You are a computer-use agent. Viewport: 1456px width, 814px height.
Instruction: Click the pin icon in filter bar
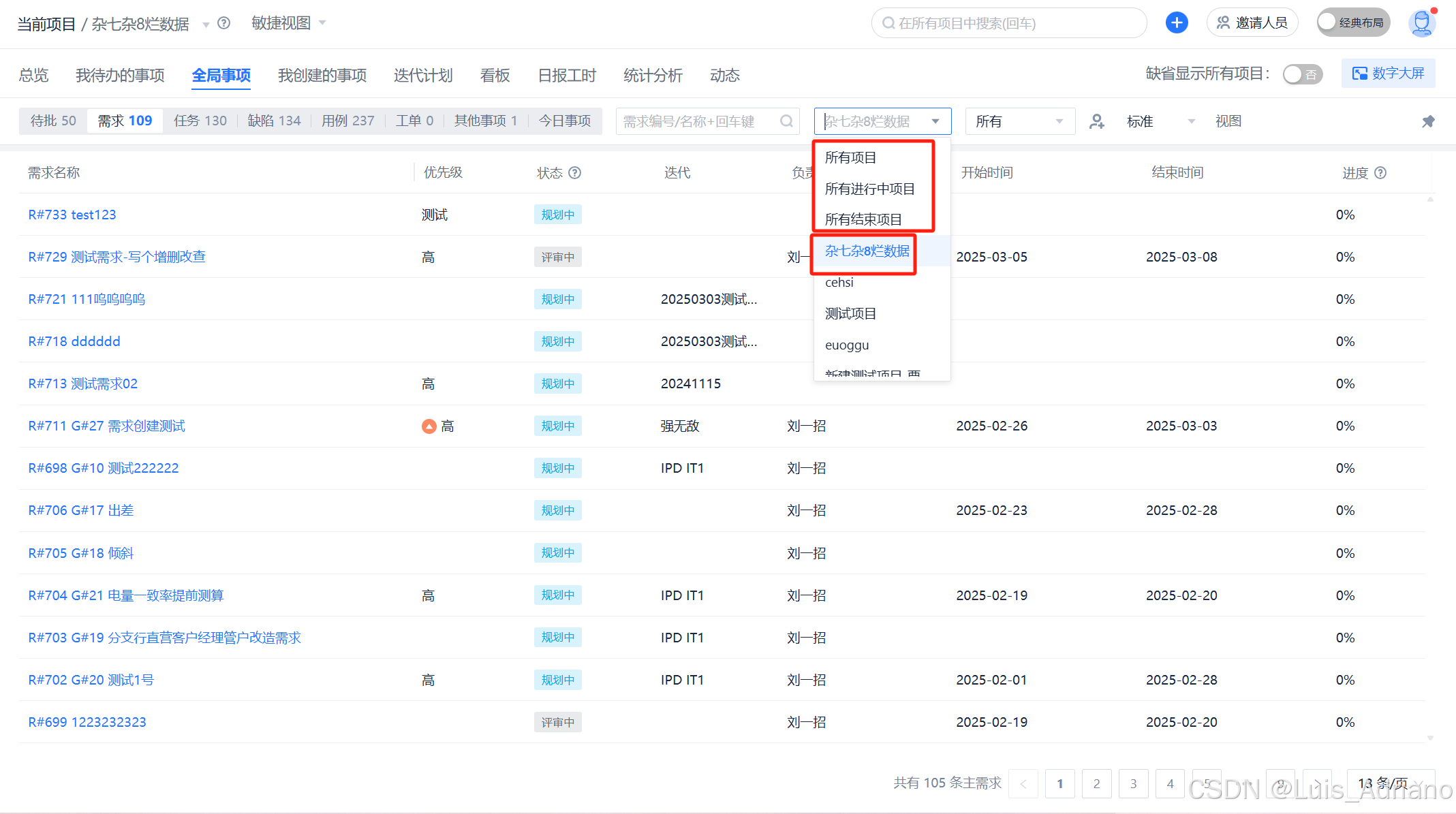pyautogui.click(x=1428, y=121)
